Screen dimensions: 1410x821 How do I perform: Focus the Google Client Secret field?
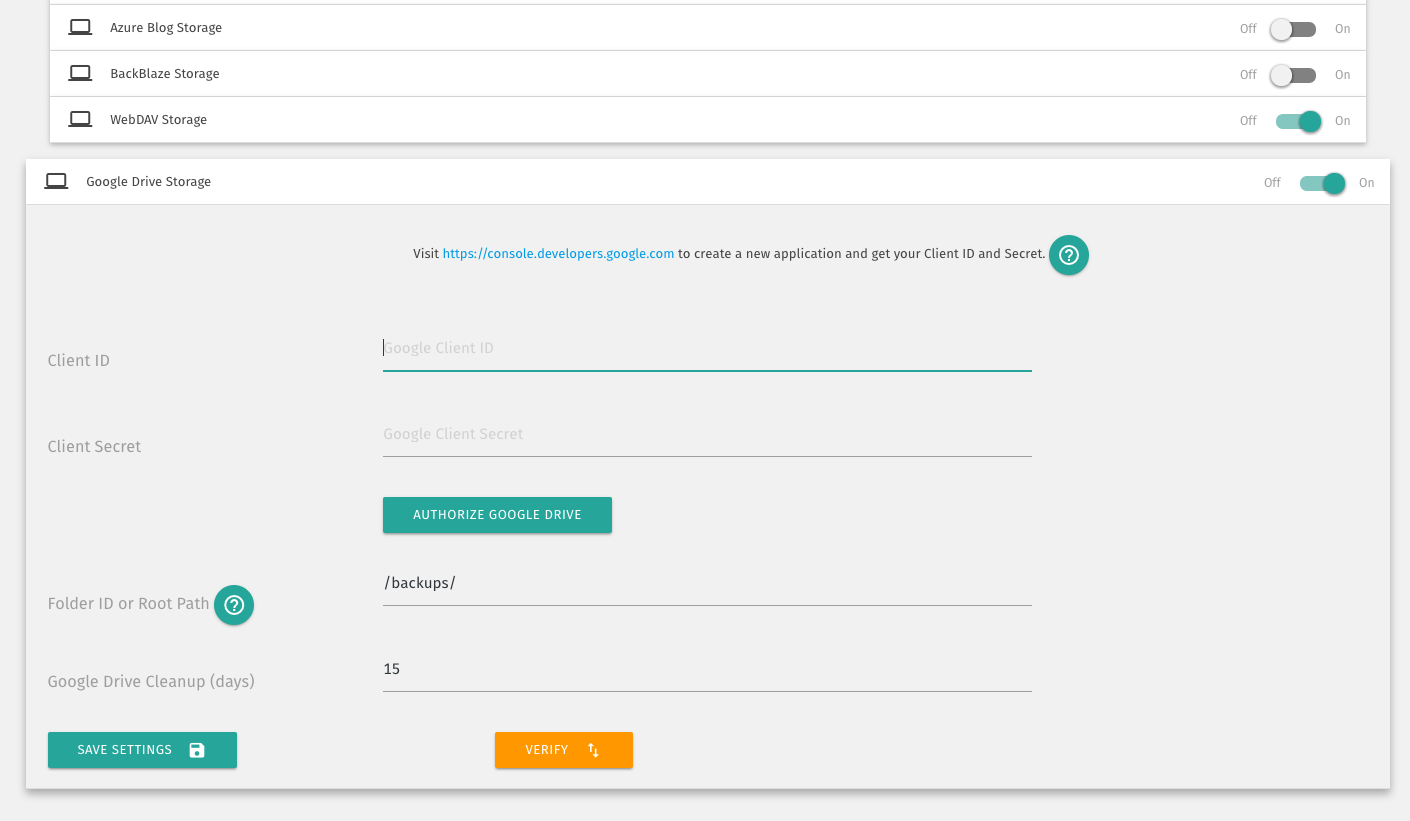(707, 435)
